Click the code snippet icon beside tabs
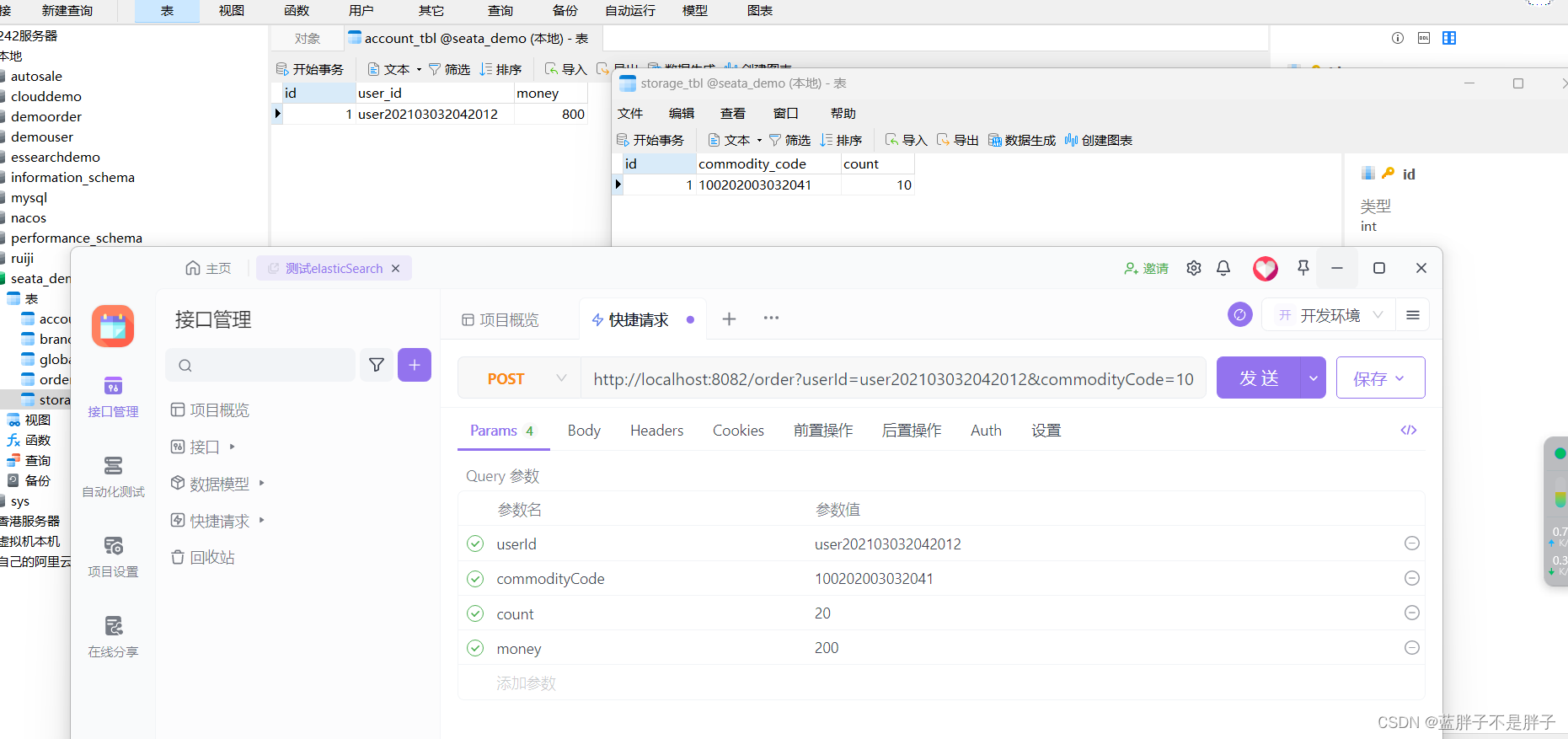Screen dimensions: 1568x739 [1409, 430]
